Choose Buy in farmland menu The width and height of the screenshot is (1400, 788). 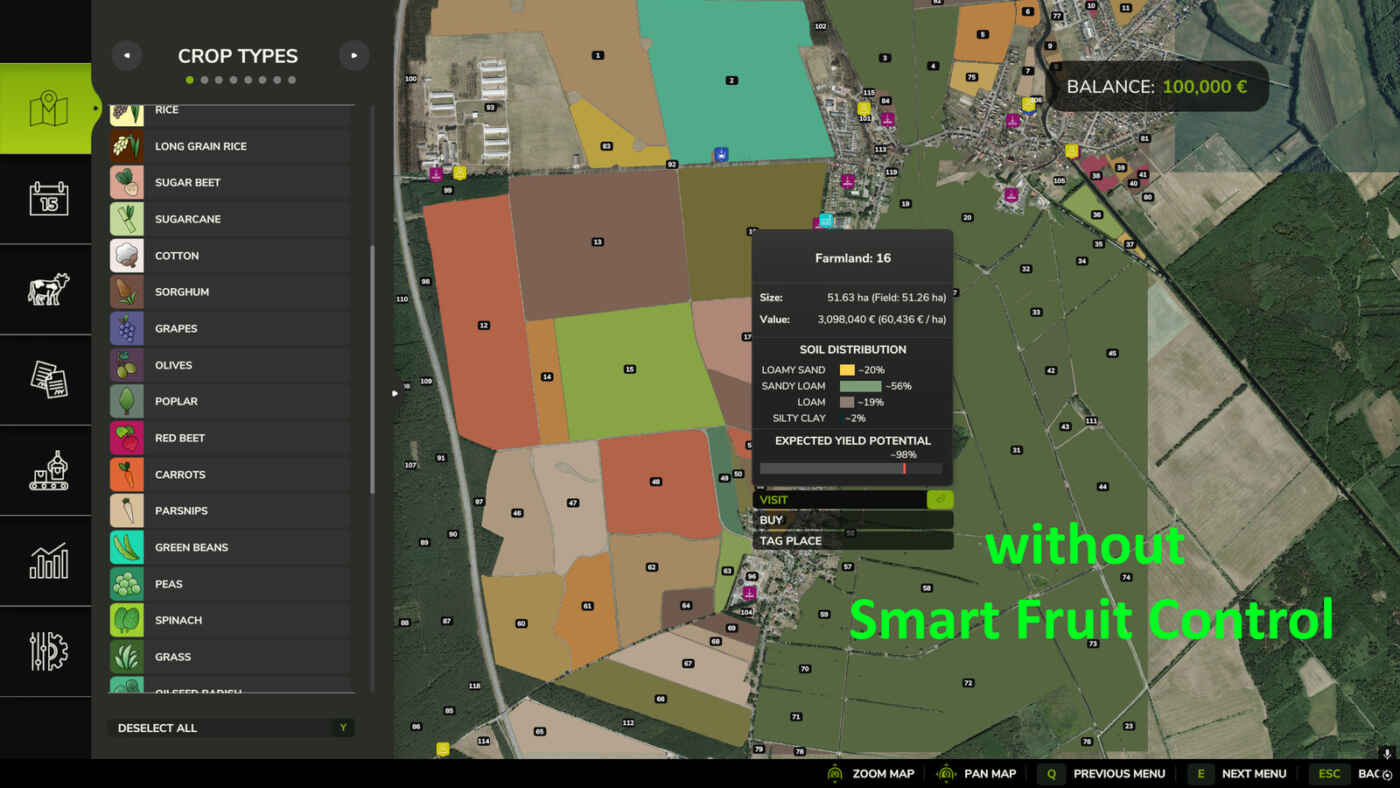click(x=852, y=520)
